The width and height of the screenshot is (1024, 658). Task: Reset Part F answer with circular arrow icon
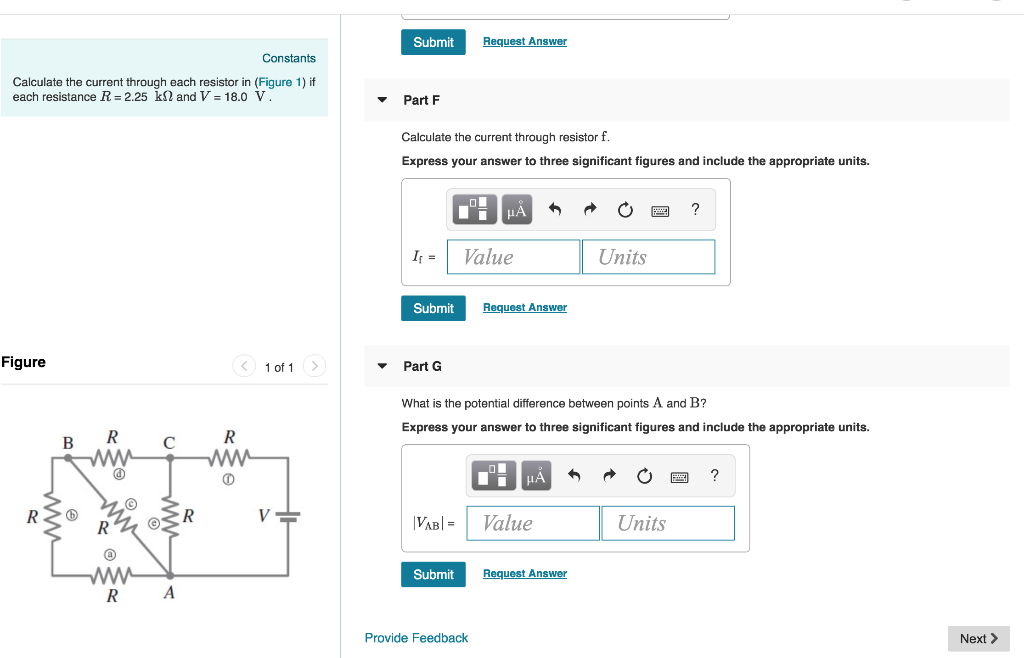point(624,209)
